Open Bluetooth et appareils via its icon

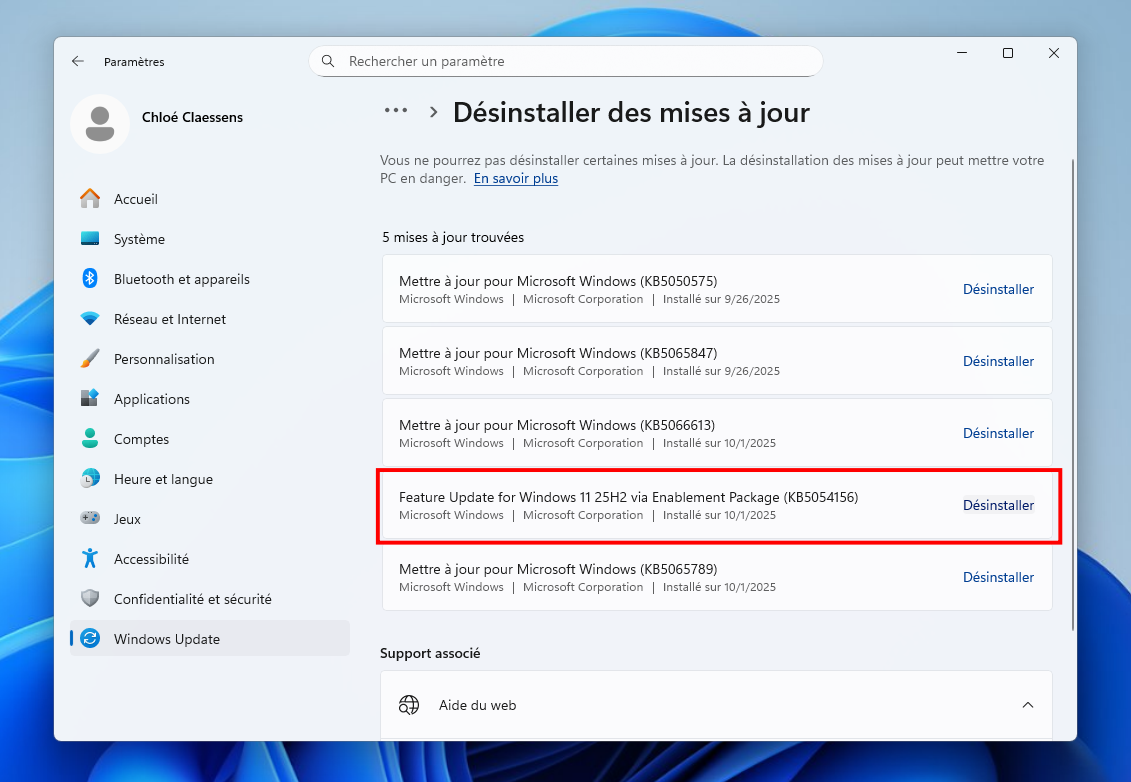tap(90, 279)
